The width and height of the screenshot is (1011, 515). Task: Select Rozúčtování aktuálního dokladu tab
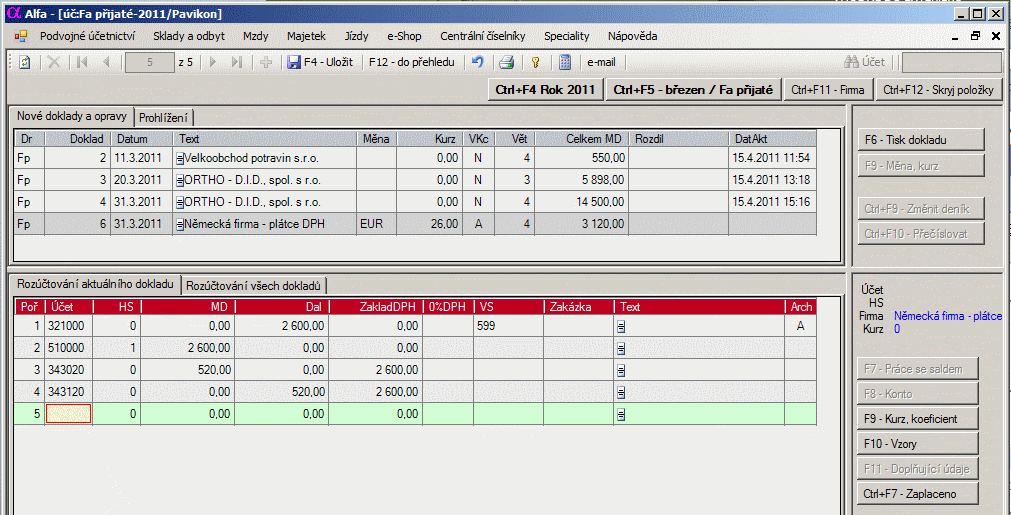tap(95, 284)
